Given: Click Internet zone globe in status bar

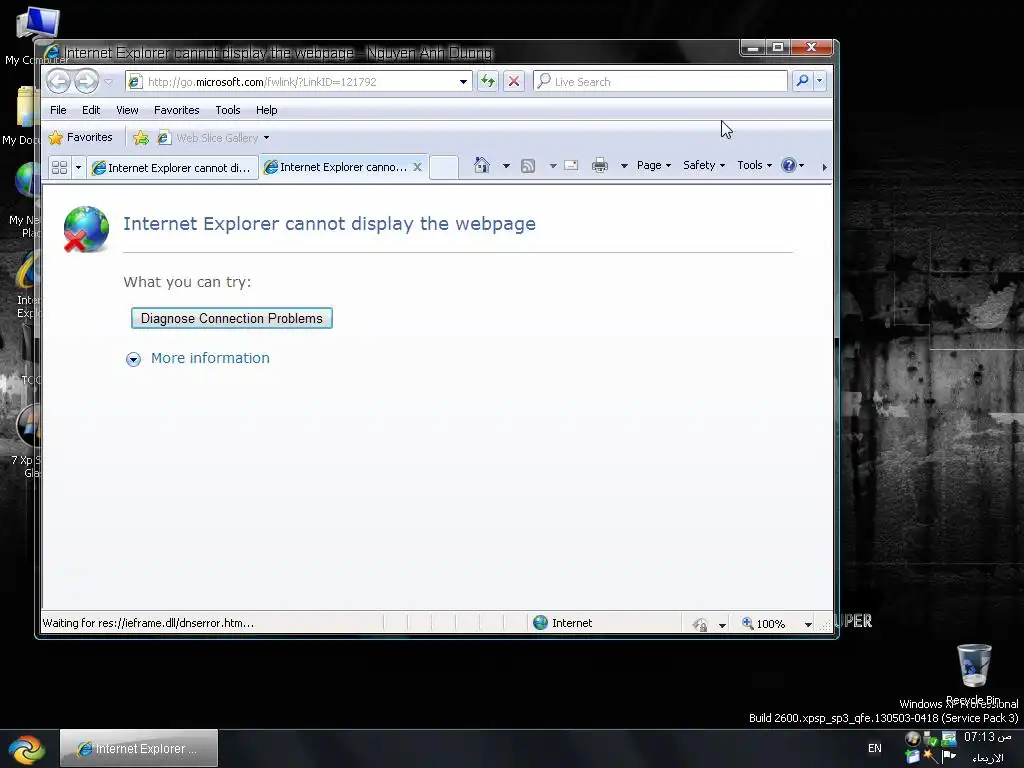Looking at the screenshot, I should pos(541,622).
